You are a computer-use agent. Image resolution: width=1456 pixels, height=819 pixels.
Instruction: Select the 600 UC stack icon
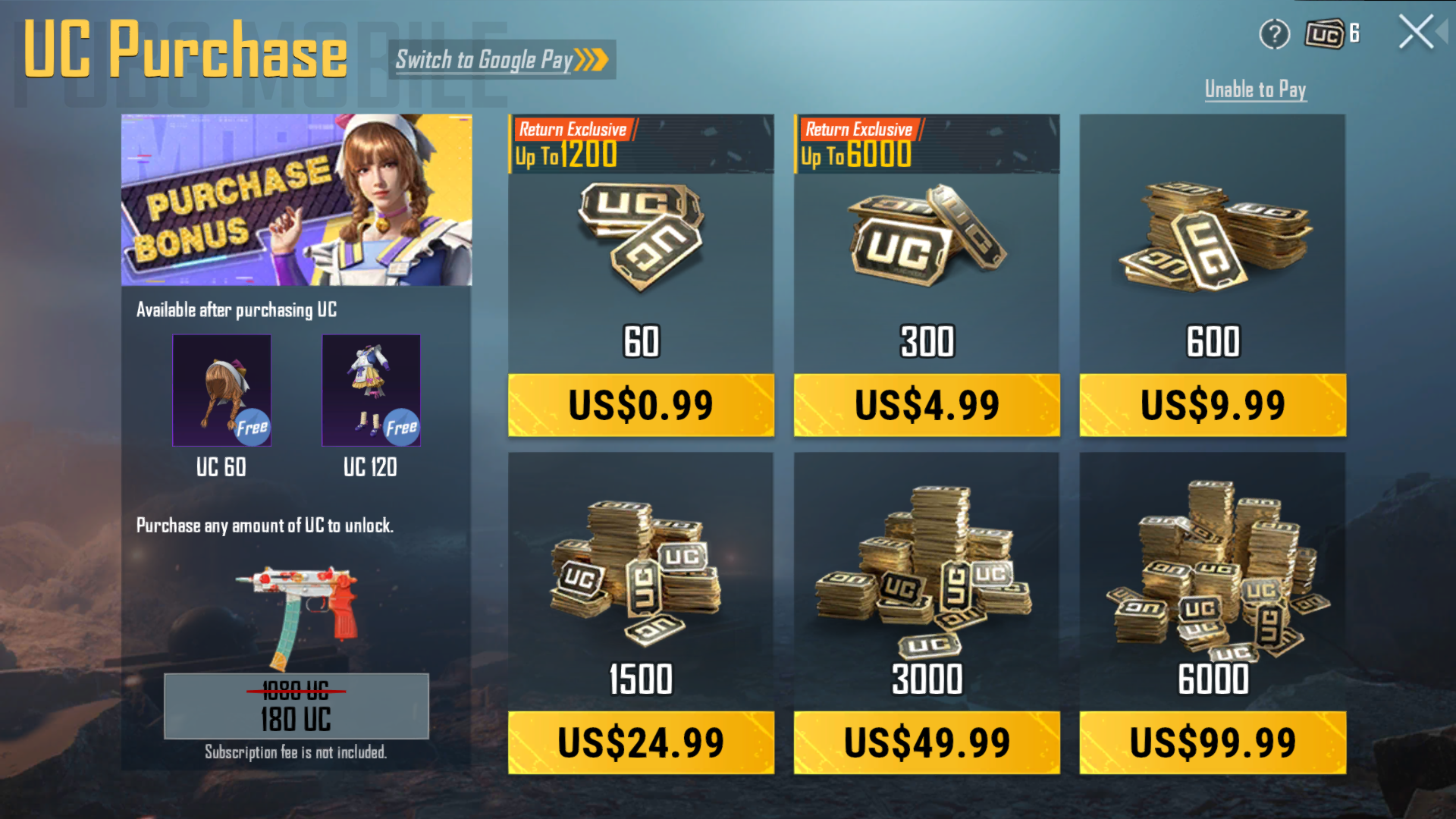[x=1213, y=236]
